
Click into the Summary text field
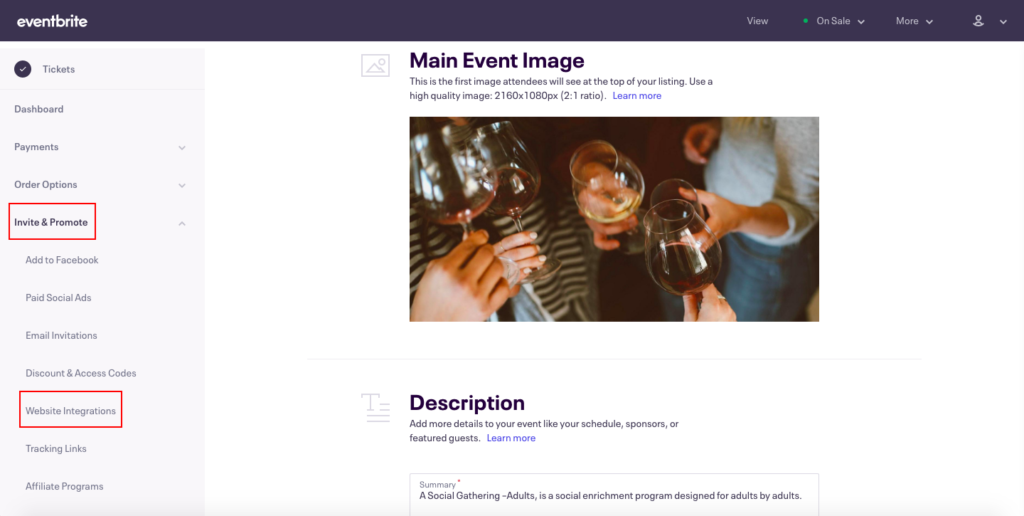pyautogui.click(x=614, y=494)
